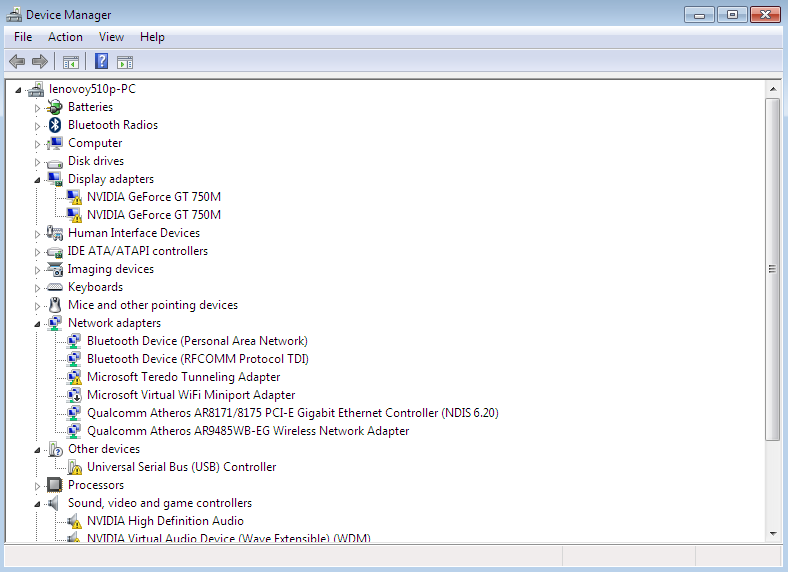Click the scrollbar up arrow
This screenshot has width=788, height=572.
(x=773, y=89)
